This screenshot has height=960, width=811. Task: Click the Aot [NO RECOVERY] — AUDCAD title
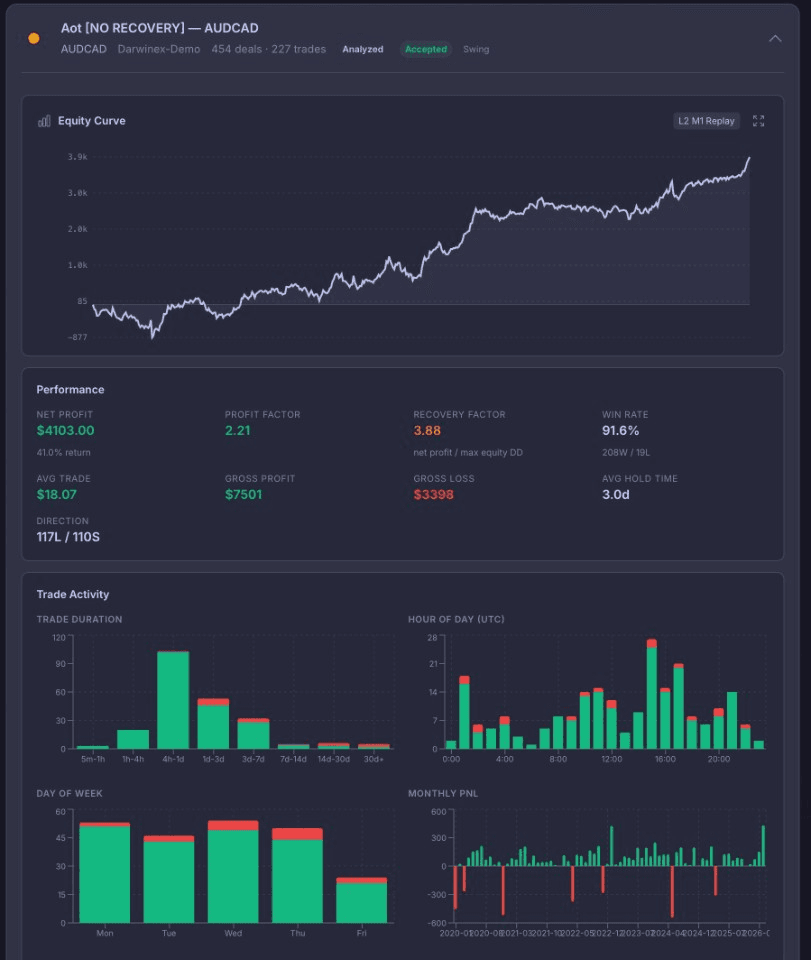click(x=159, y=28)
